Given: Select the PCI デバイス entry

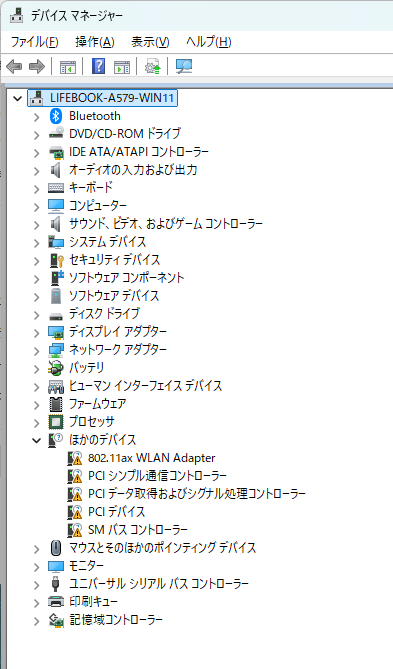Looking at the screenshot, I should click(x=116, y=512).
